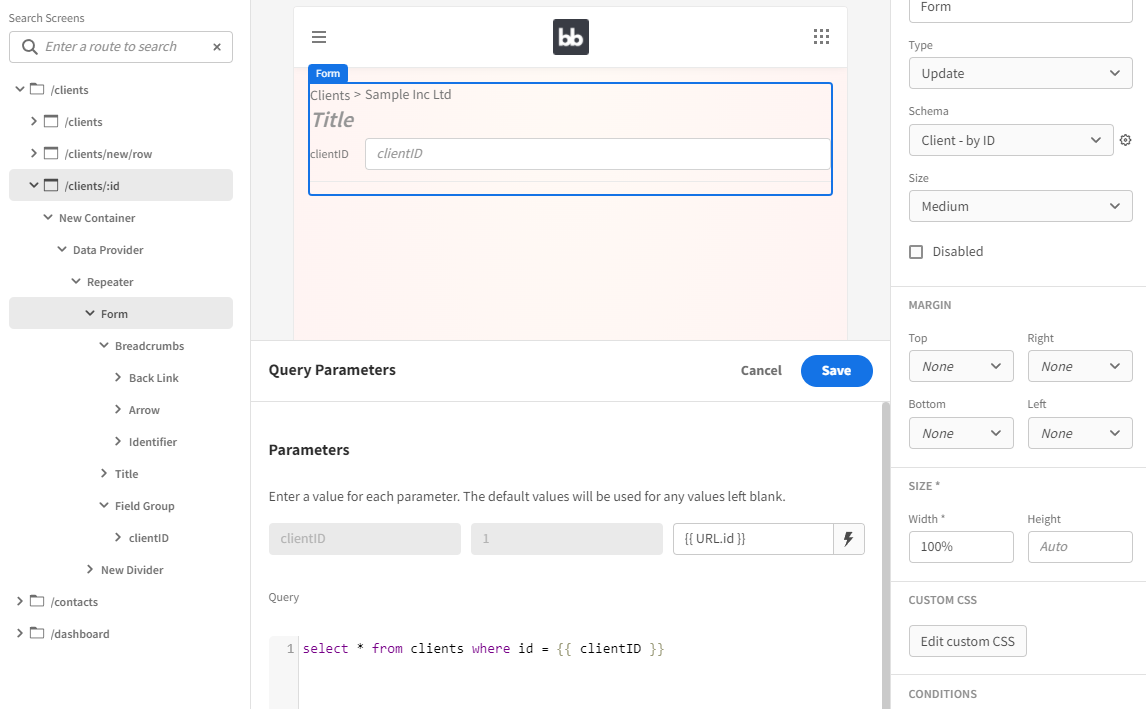Image resolution: width=1146 pixels, height=709 pixels.
Task: Open the hamburger menu in the preview
Action: tap(319, 37)
